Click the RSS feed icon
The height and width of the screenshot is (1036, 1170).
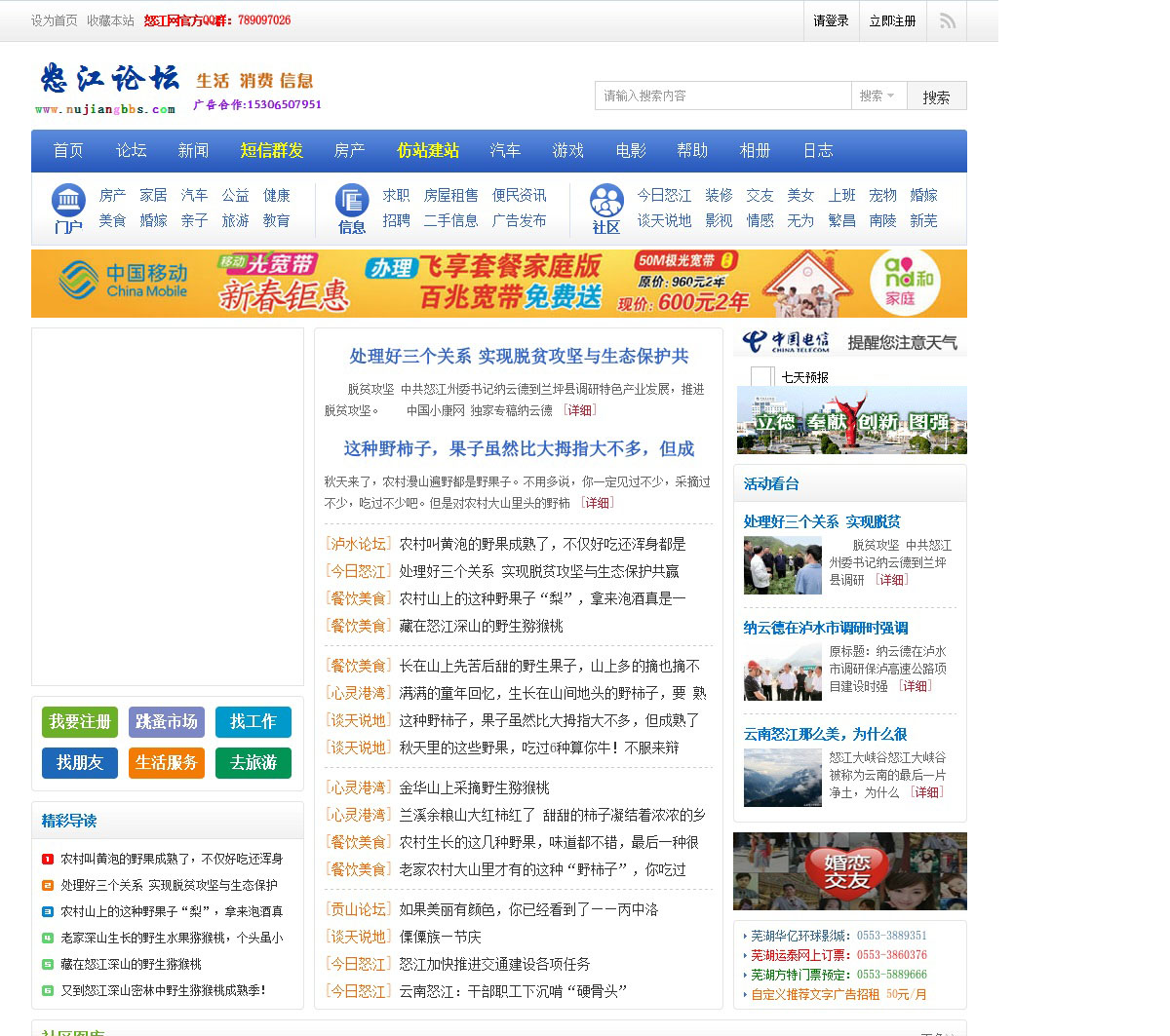pos(947,20)
